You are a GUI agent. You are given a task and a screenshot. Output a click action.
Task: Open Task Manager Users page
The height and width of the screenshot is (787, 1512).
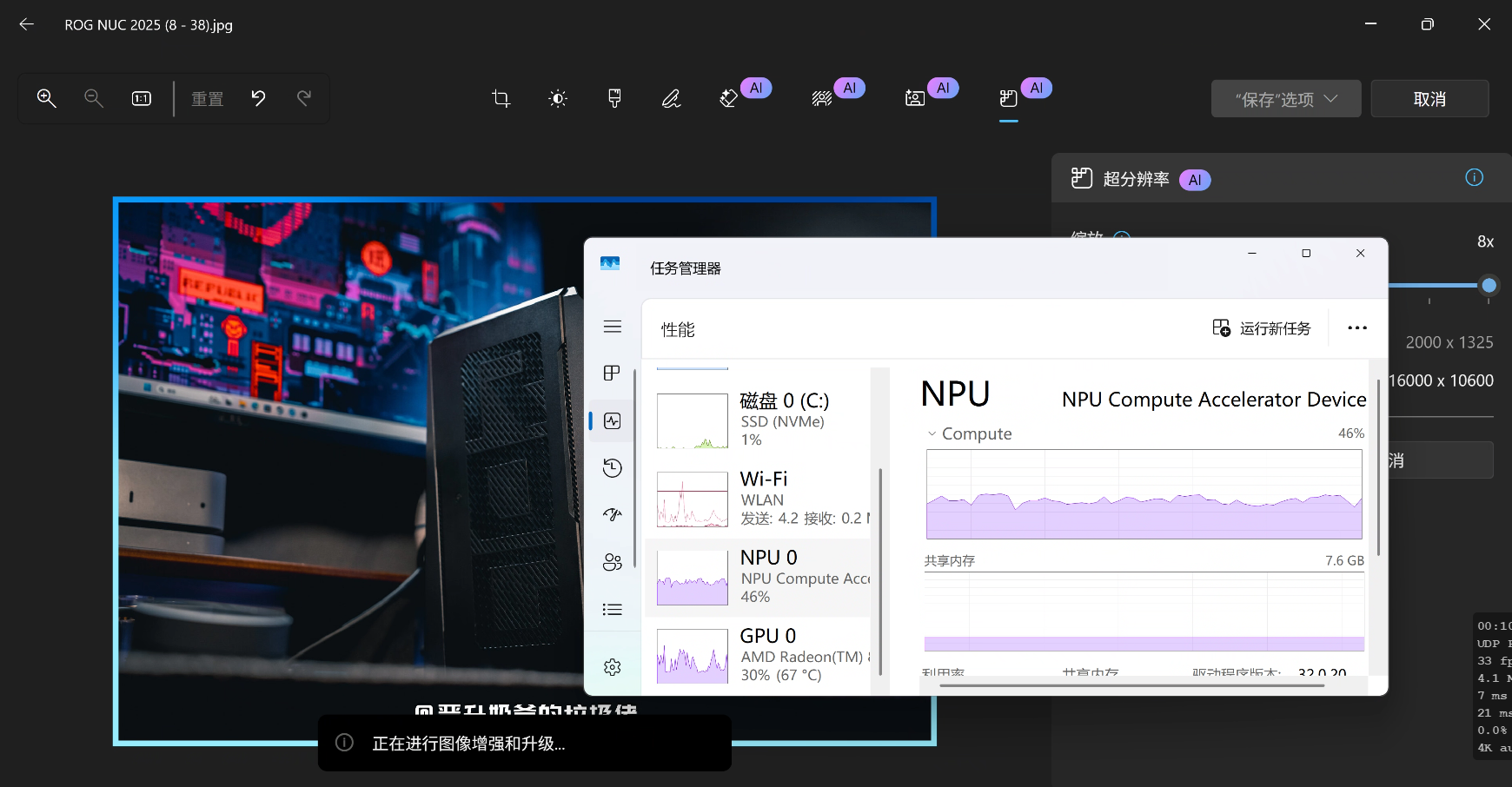click(x=613, y=562)
